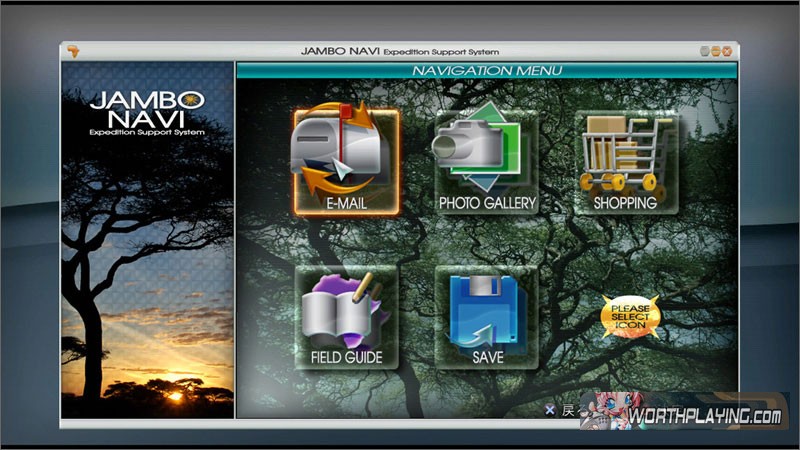Click the Jambo Navi window title text
Image resolution: width=800 pixels, height=450 pixels.
point(399,51)
